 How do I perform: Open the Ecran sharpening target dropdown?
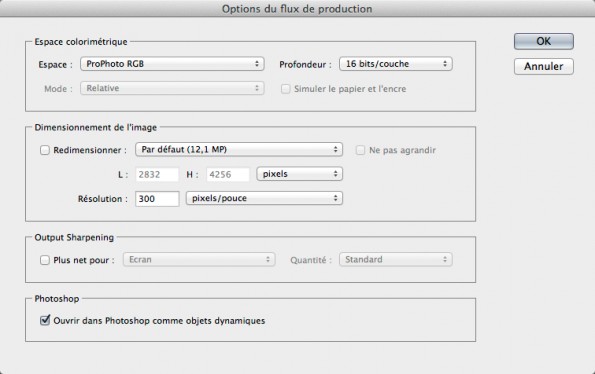point(199,259)
